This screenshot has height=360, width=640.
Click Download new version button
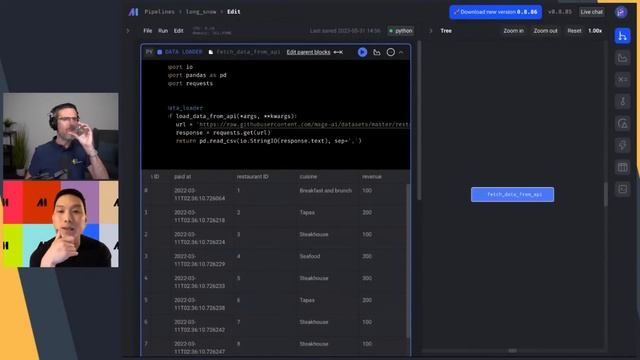pyautogui.click(x=496, y=12)
